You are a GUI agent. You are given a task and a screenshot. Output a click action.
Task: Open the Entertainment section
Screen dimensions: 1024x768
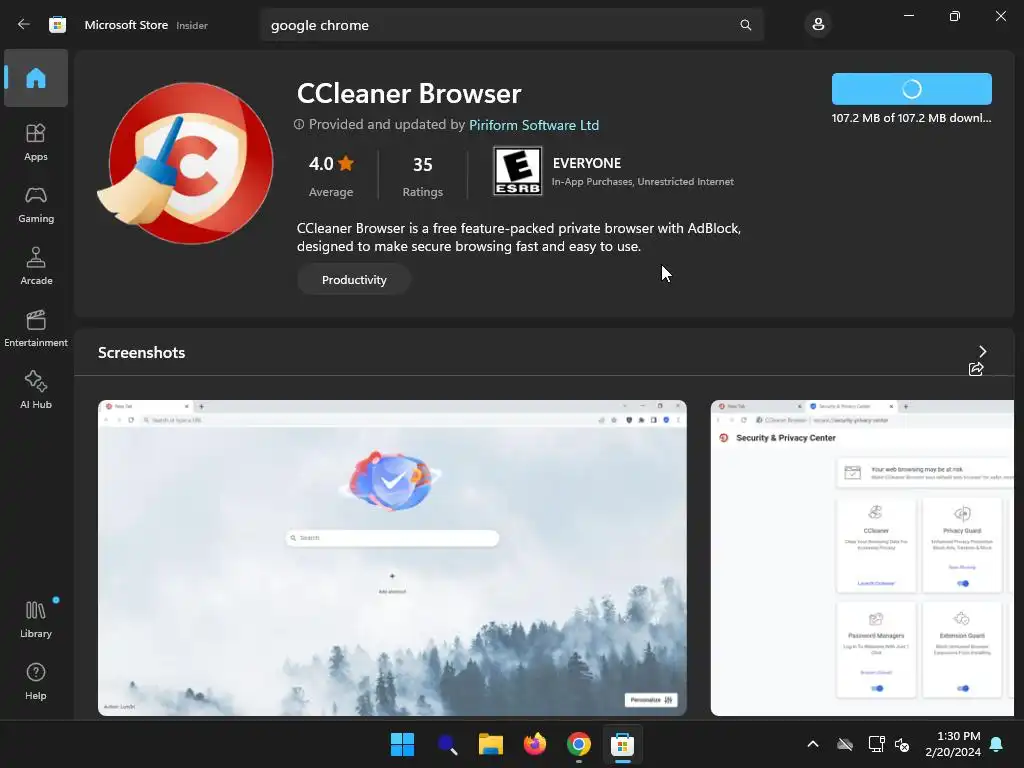click(x=36, y=328)
